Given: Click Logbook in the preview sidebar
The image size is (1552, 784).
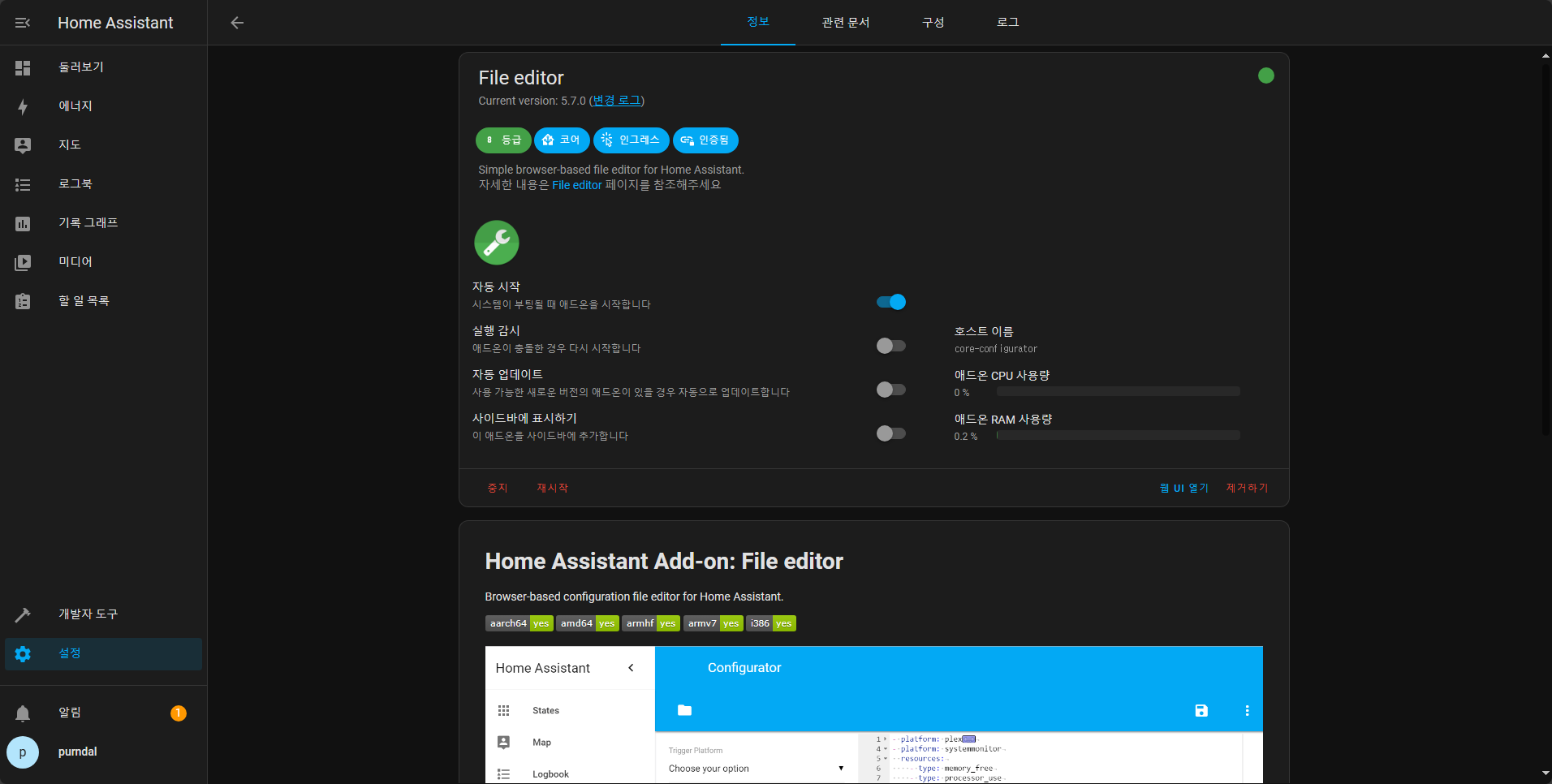Looking at the screenshot, I should [x=550, y=774].
